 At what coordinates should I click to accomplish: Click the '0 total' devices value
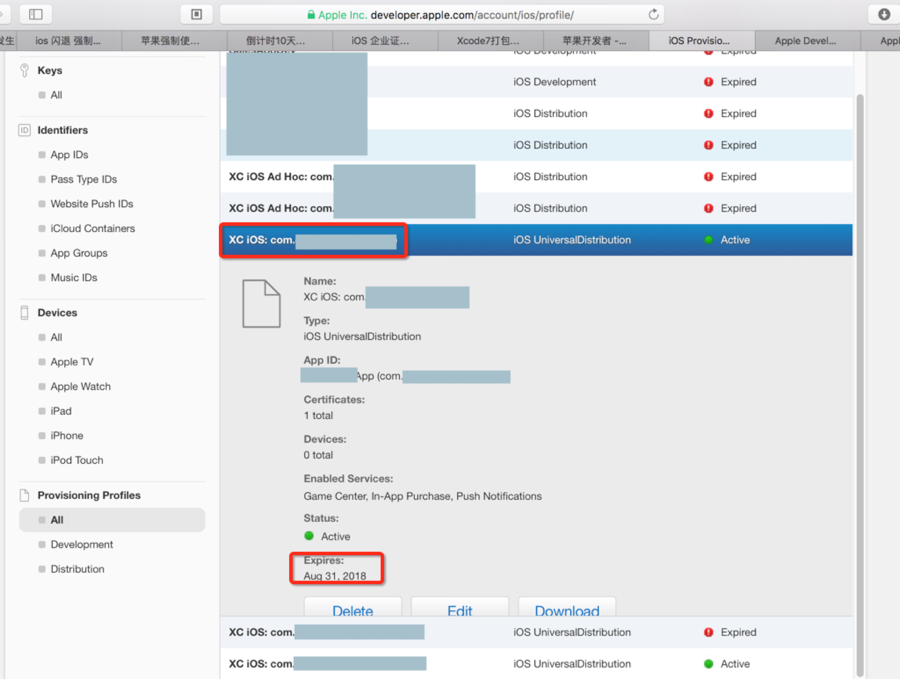(x=318, y=455)
